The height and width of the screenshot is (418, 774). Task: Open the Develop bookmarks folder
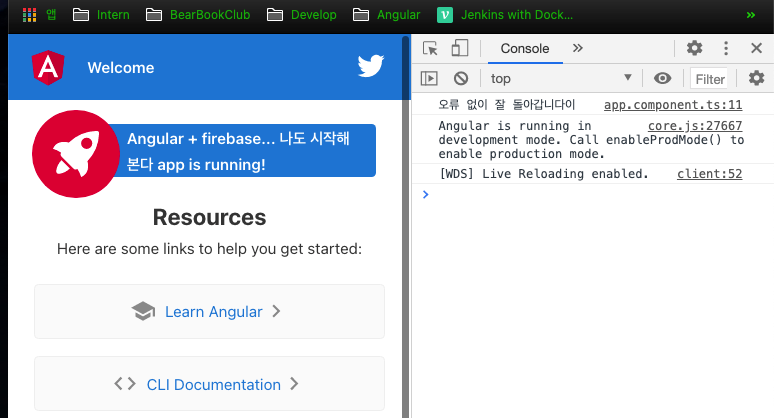click(302, 15)
